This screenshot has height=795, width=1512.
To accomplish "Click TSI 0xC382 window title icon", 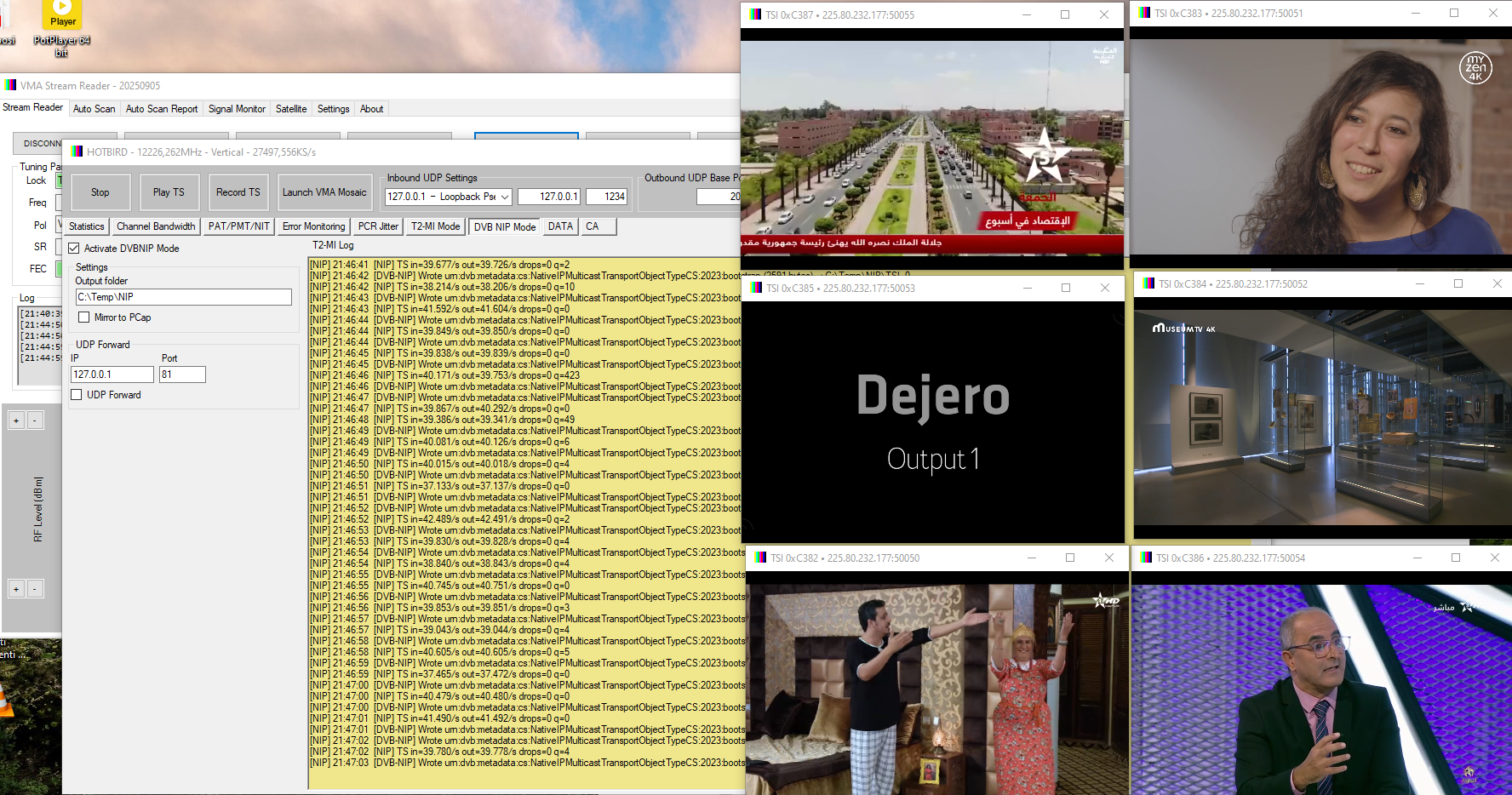I will (x=760, y=558).
